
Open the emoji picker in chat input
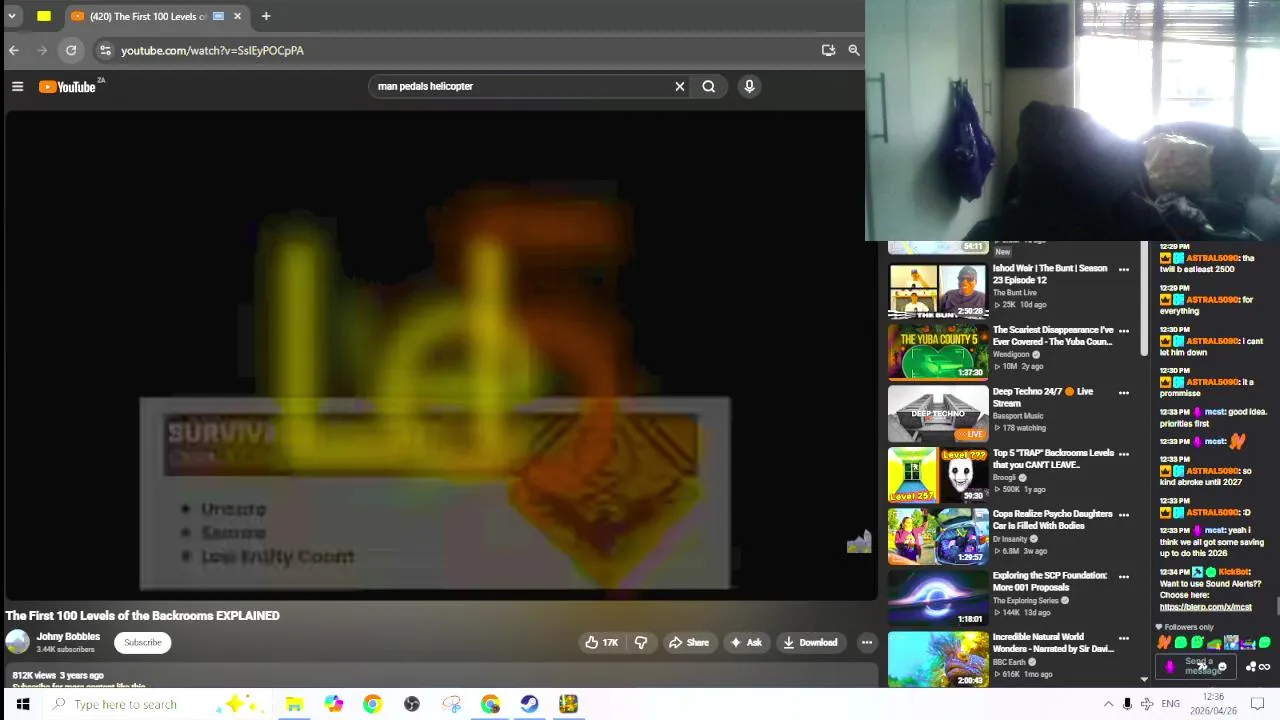(1222, 667)
